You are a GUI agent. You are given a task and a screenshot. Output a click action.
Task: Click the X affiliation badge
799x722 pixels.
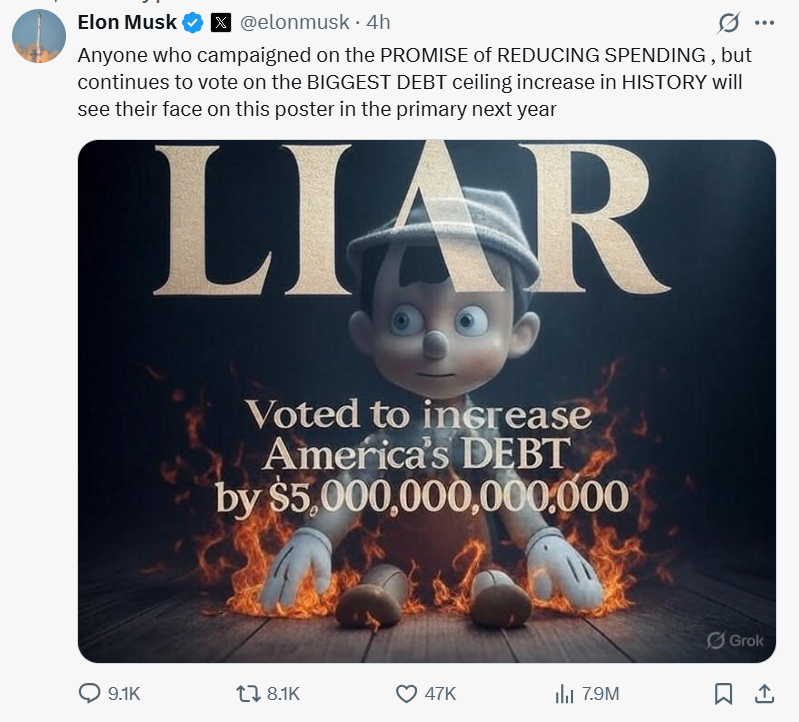click(220, 22)
